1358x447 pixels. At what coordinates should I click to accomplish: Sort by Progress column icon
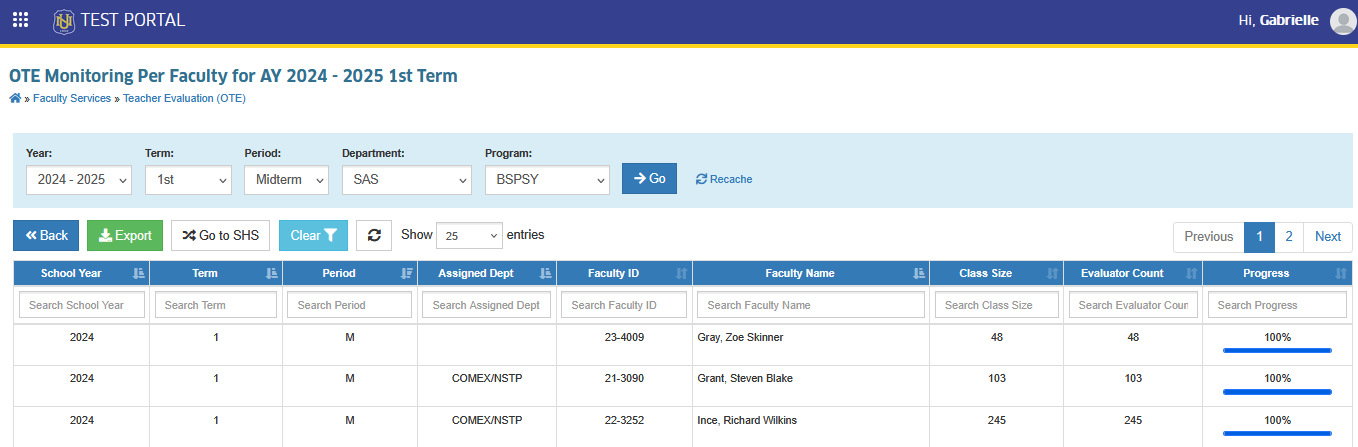pos(1341,273)
